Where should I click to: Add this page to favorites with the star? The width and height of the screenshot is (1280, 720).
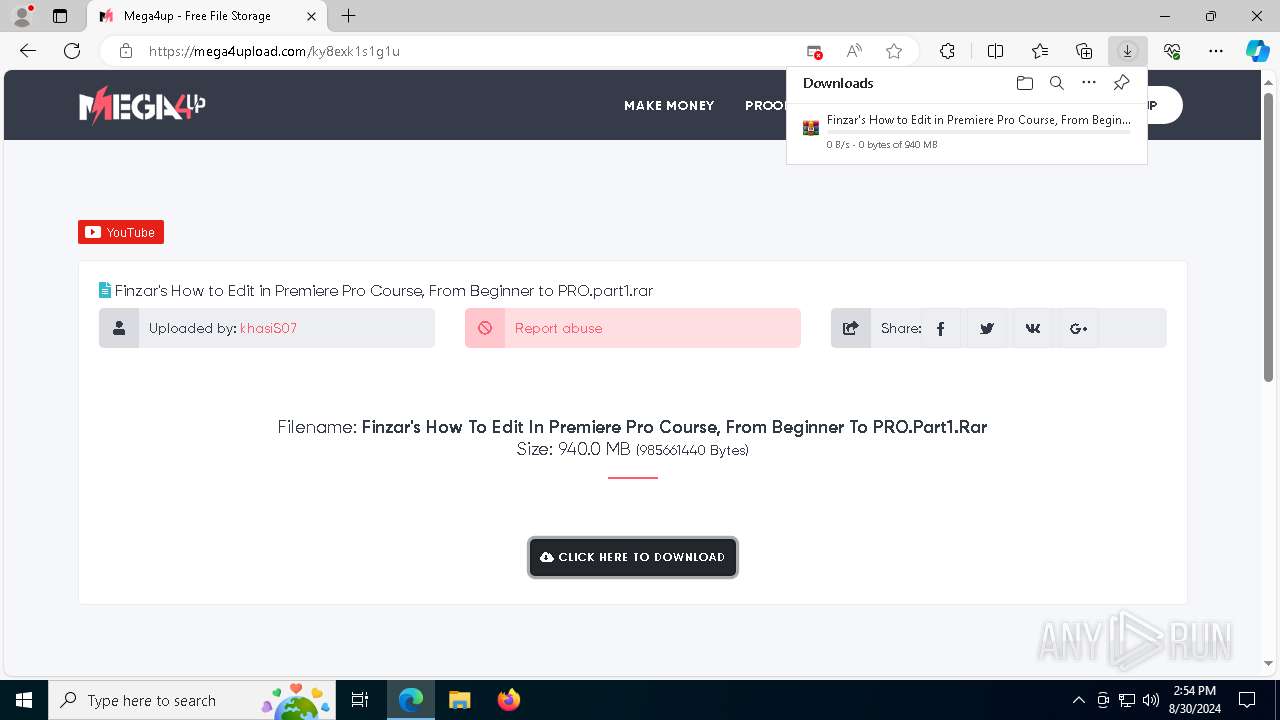click(894, 51)
